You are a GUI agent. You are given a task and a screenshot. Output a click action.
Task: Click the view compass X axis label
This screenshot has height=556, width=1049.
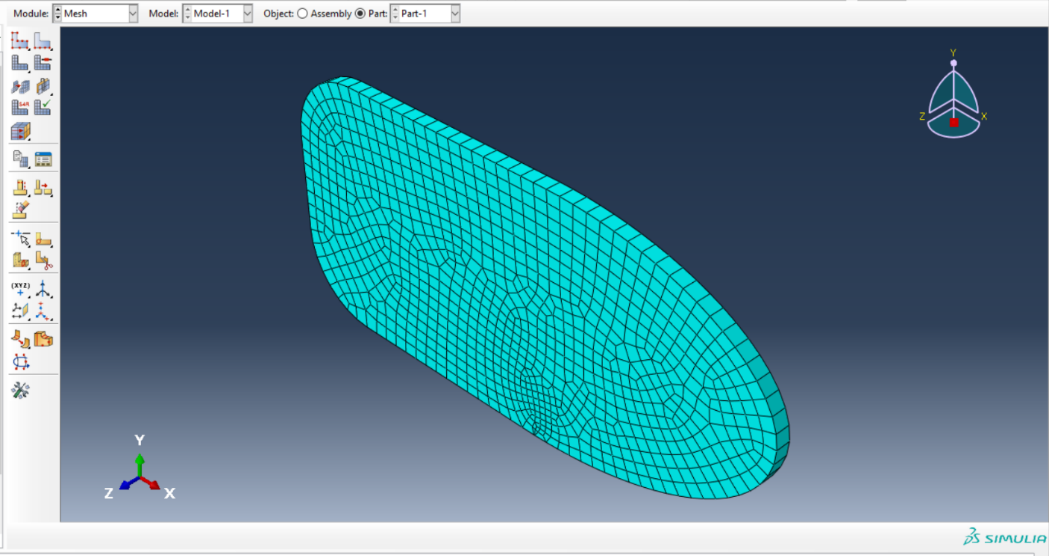coord(983,116)
